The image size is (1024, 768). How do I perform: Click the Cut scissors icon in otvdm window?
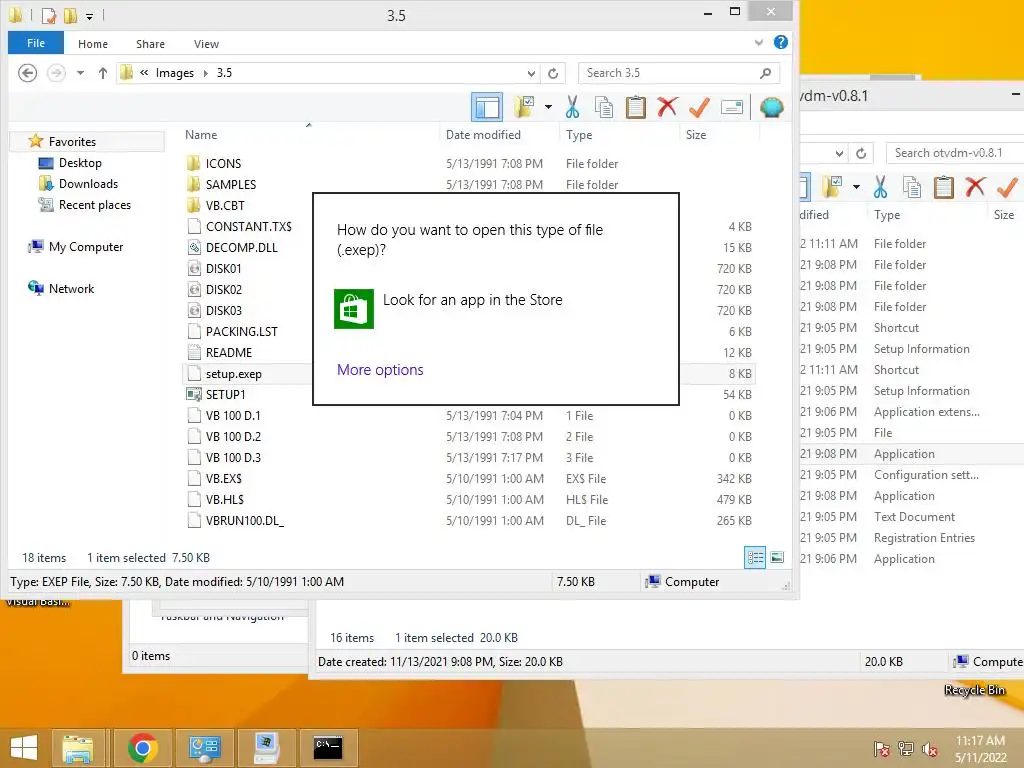pyautogui.click(x=880, y=187)
